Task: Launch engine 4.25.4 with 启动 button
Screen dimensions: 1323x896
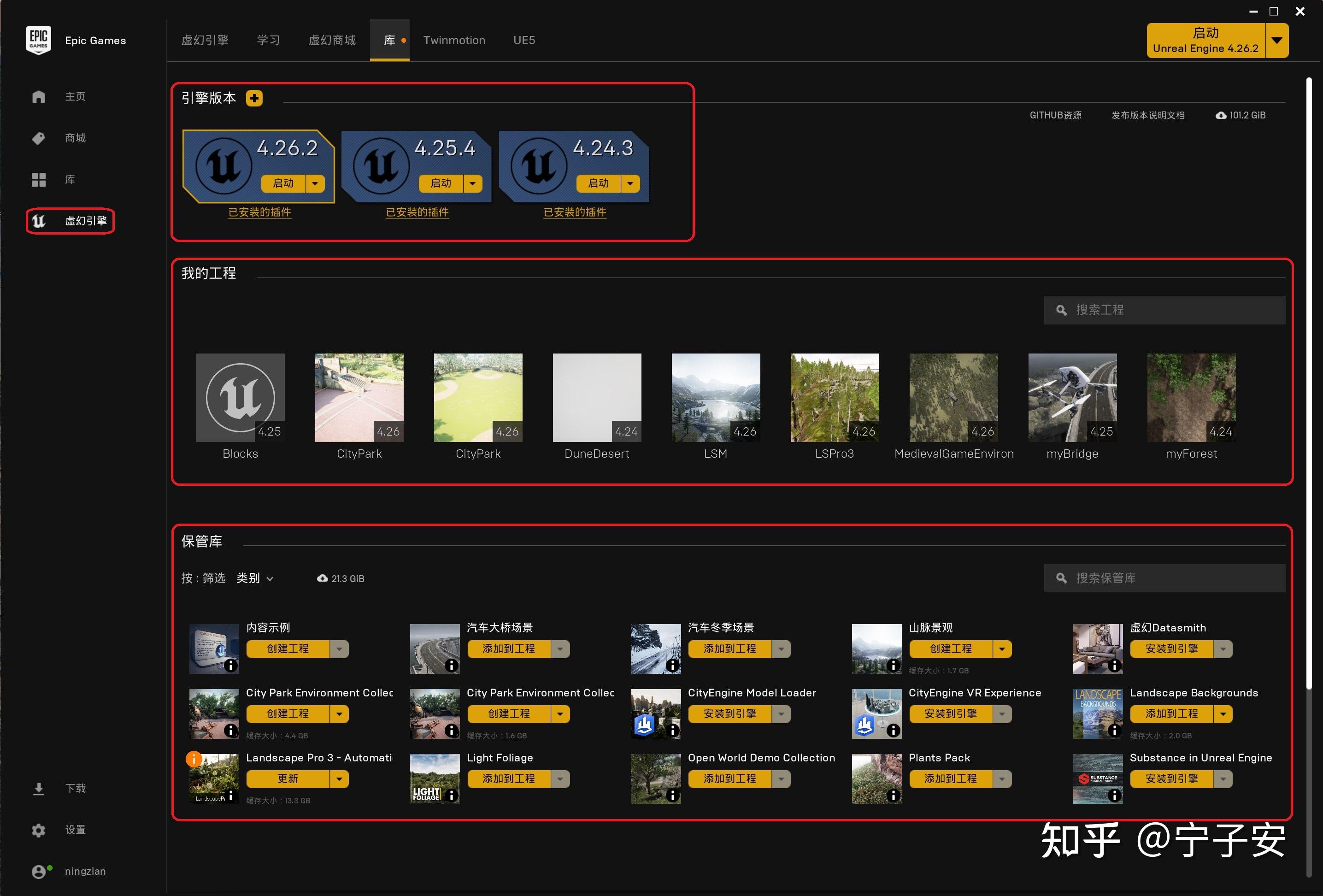Action: pyautogui.click(x=441, y=183)
